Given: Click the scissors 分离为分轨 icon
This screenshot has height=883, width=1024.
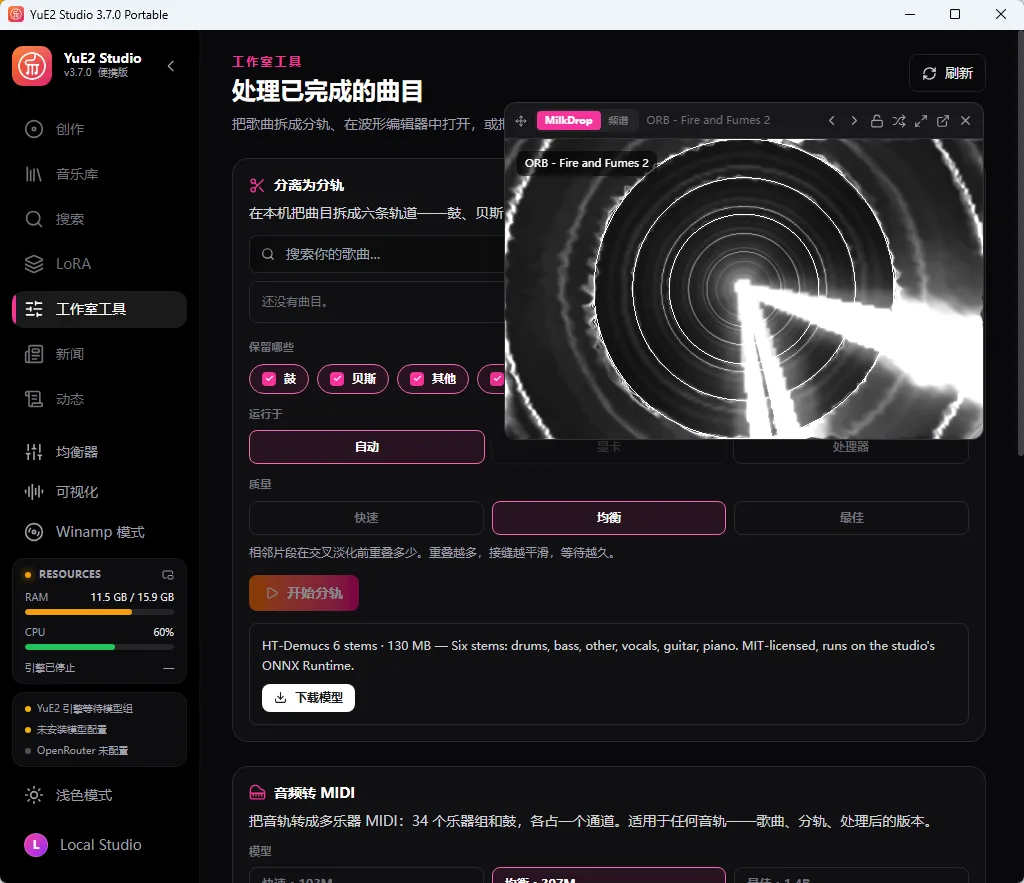Looking at the screenshot, I should tap(257, 185).
